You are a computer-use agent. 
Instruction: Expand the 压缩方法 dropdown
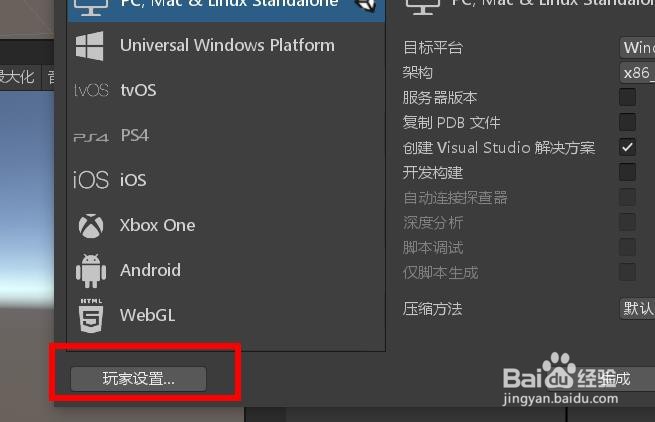(637, 309)
